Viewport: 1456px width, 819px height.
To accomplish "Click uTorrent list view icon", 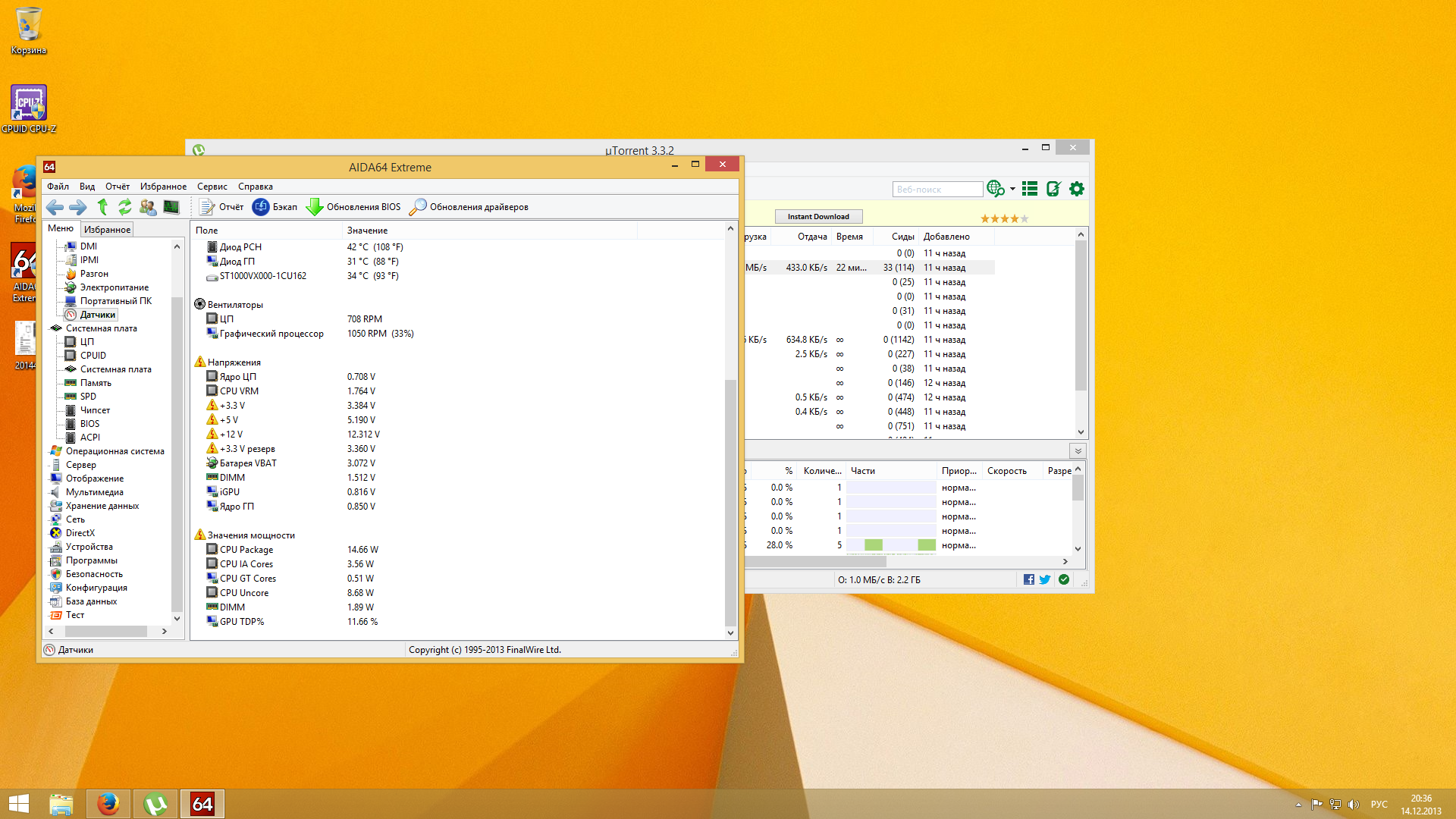I will [1029, 189].
